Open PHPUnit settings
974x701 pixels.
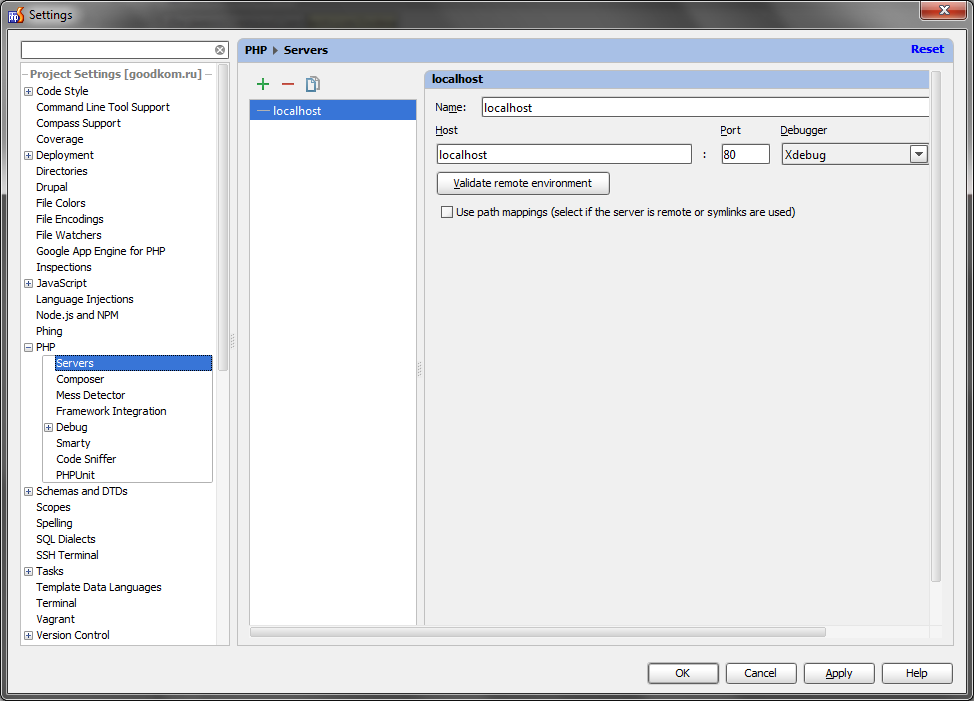(75, 475)
